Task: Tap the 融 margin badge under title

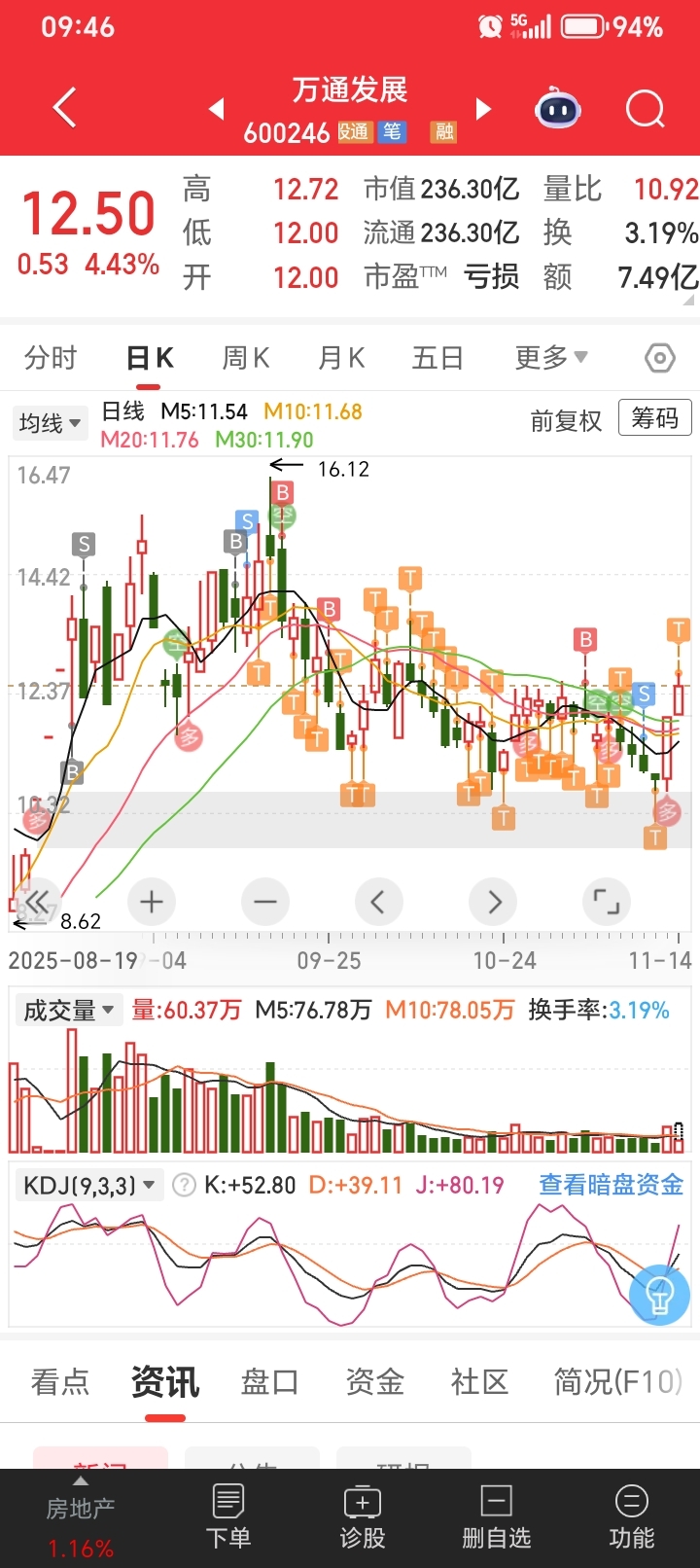Action: (x=444, y=132)
